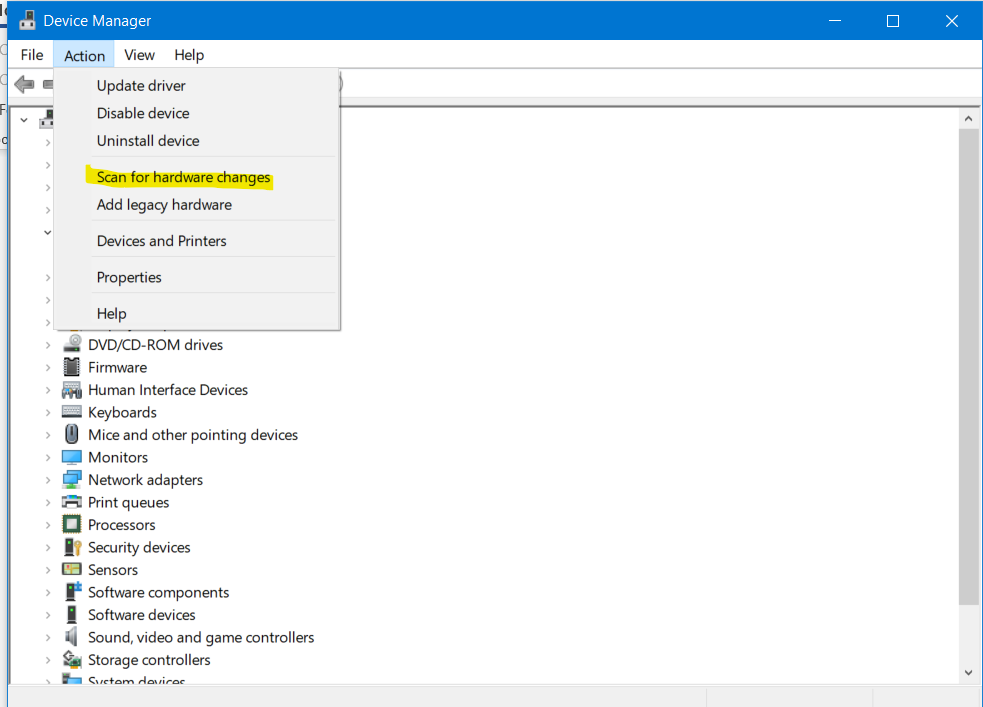Expand the Print queues node
Viewport: 983px width, 707px height.
tap(48, 503)
